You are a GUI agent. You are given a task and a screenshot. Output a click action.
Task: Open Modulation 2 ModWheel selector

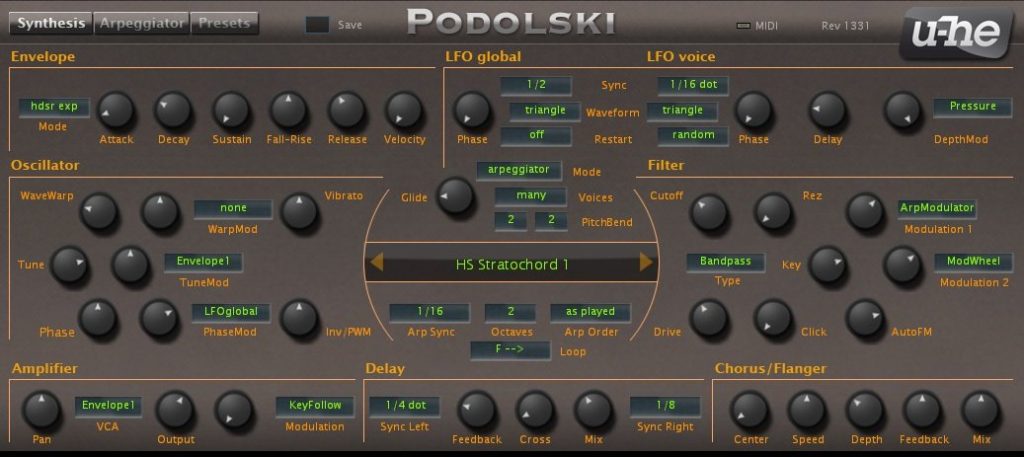(x=973, y=262)
